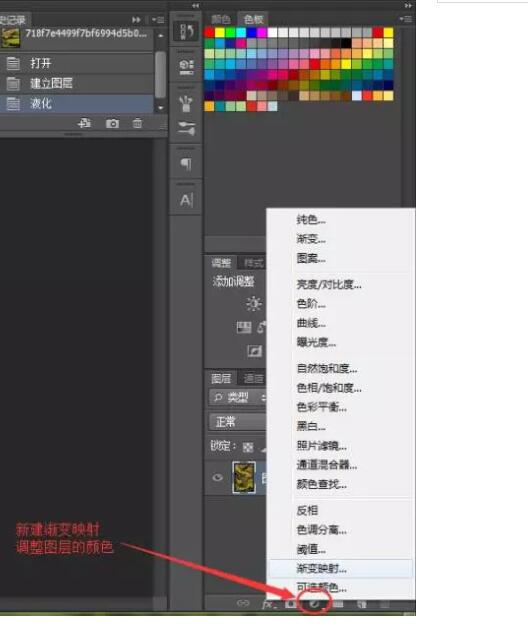Create new snapshot camera icon
This screenshot has width=528, height=630.
click(x=112, y=123)
